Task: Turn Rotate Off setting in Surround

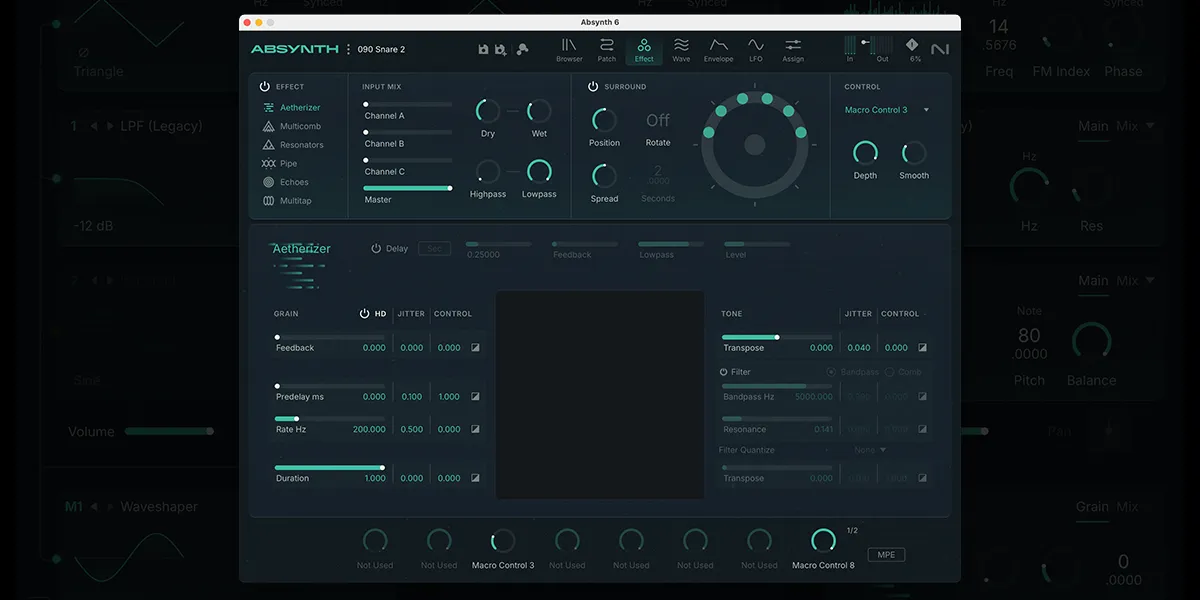Action: tap(657, 120)
